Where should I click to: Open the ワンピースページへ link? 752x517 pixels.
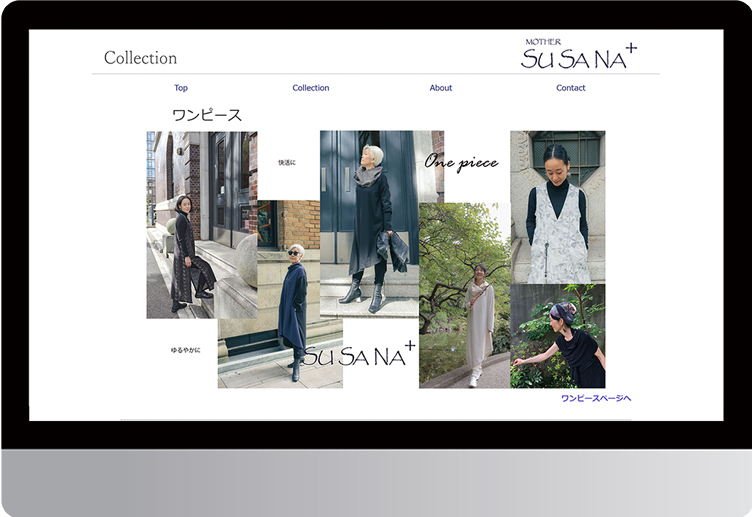596,398
